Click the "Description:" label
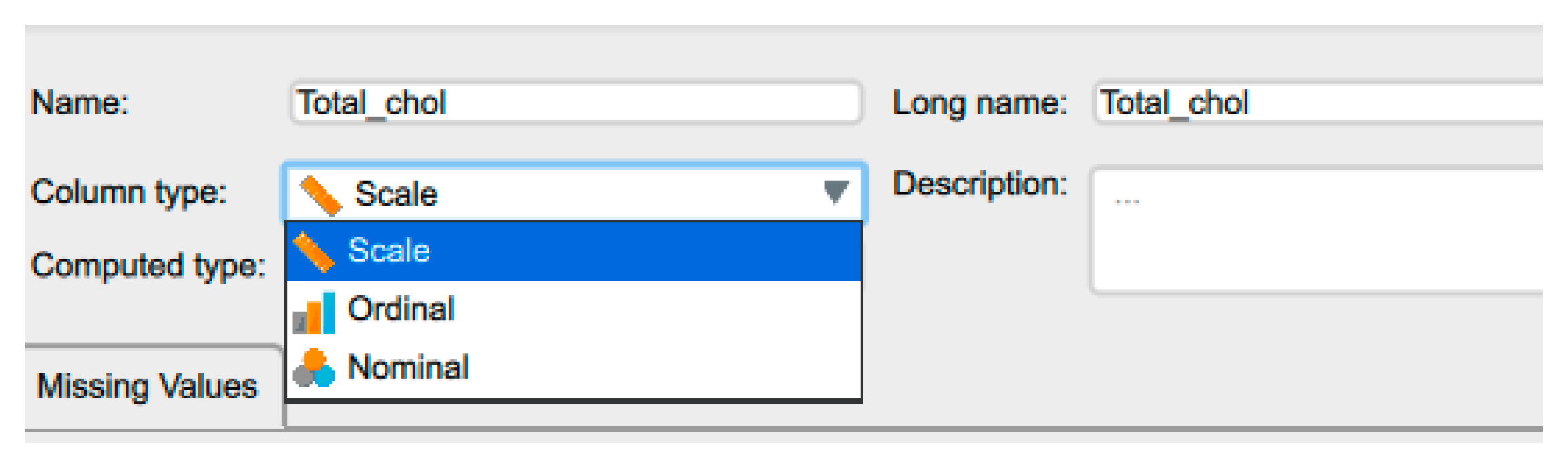1568x465 pixels. click(x=980, y=184)
